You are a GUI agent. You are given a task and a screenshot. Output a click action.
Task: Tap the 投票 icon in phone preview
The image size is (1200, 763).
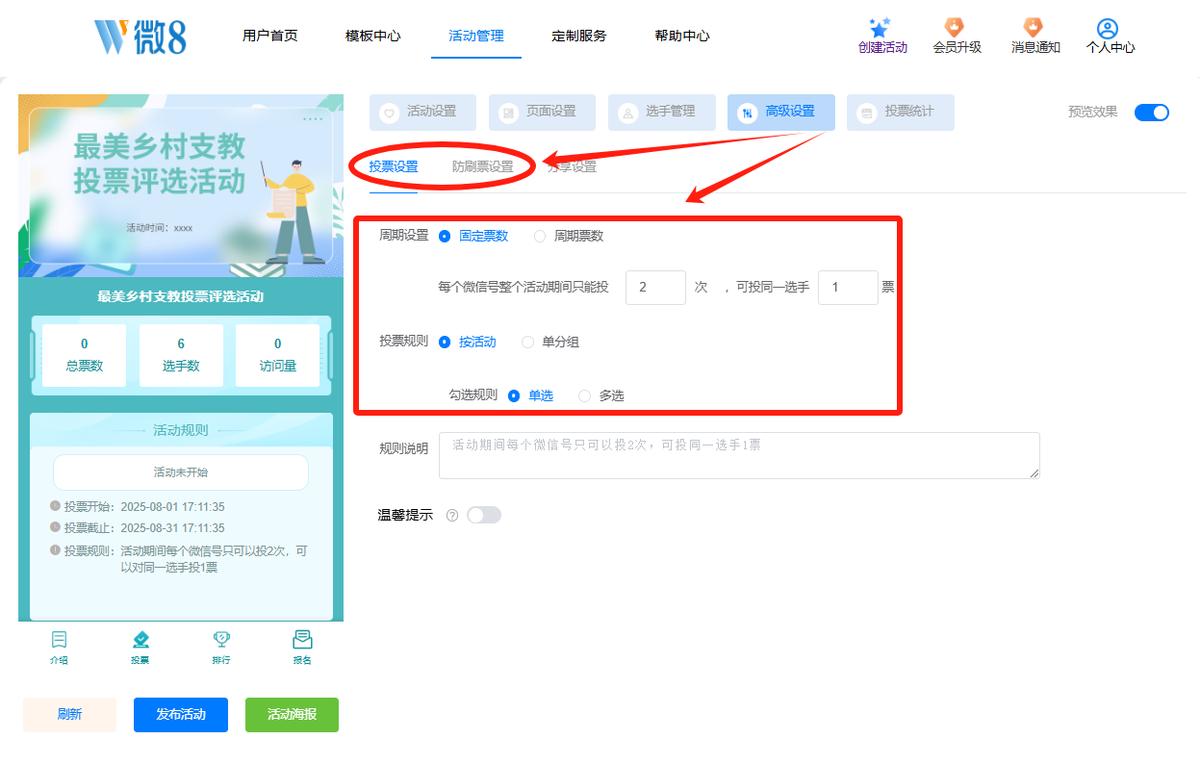click(x=141, y=640)
